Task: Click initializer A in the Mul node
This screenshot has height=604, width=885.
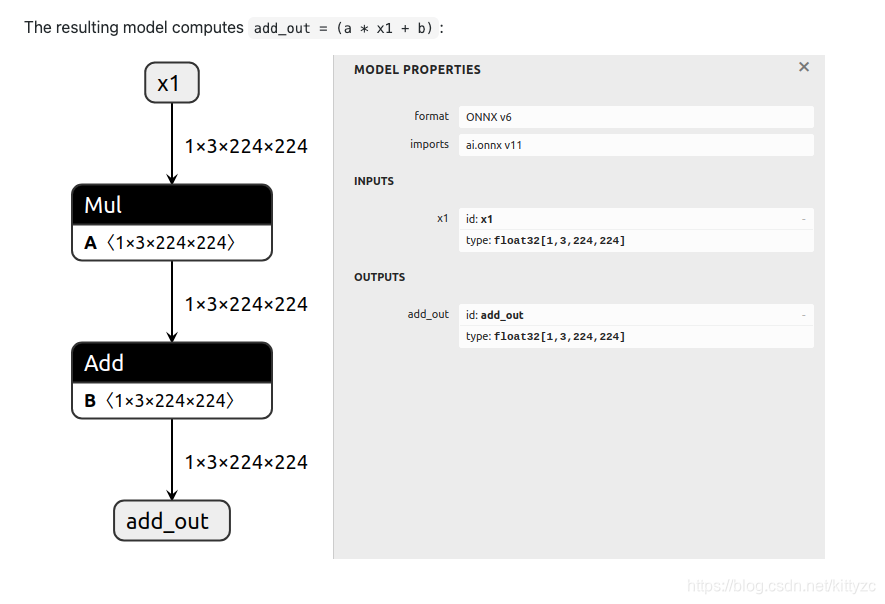Action: (172, 243)
